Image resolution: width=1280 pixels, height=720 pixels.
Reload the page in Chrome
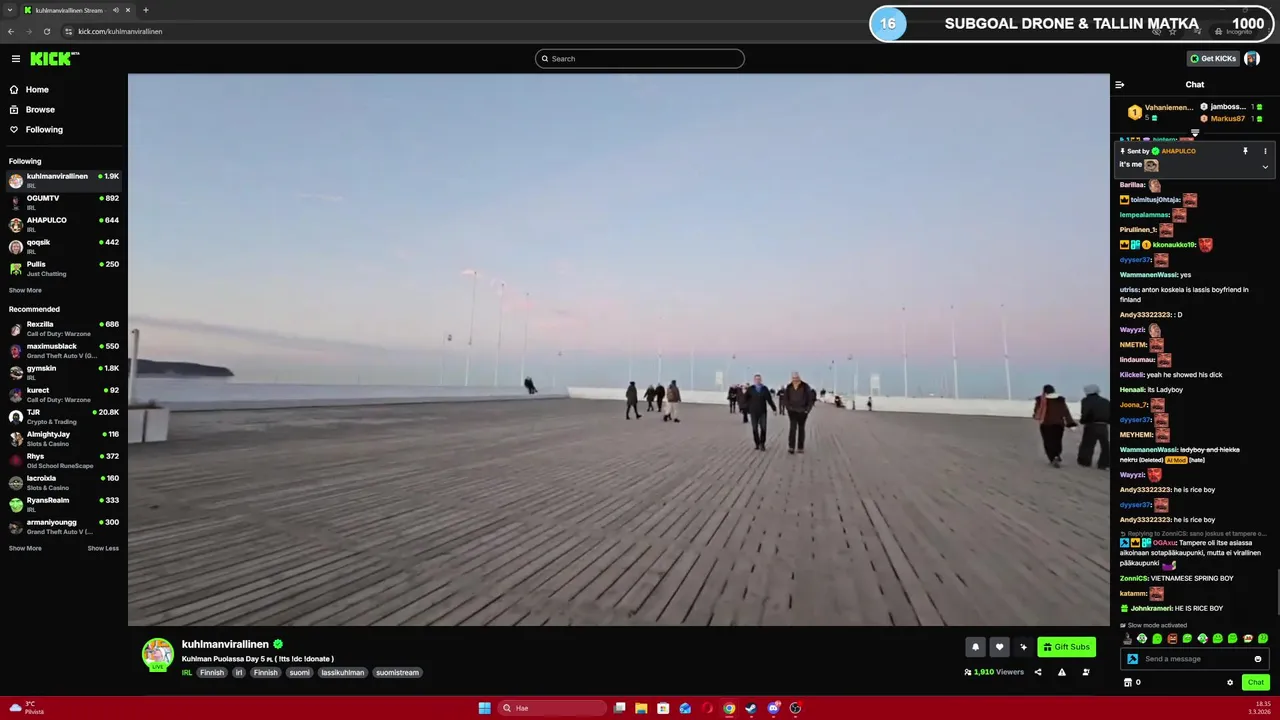click(47, 31)
